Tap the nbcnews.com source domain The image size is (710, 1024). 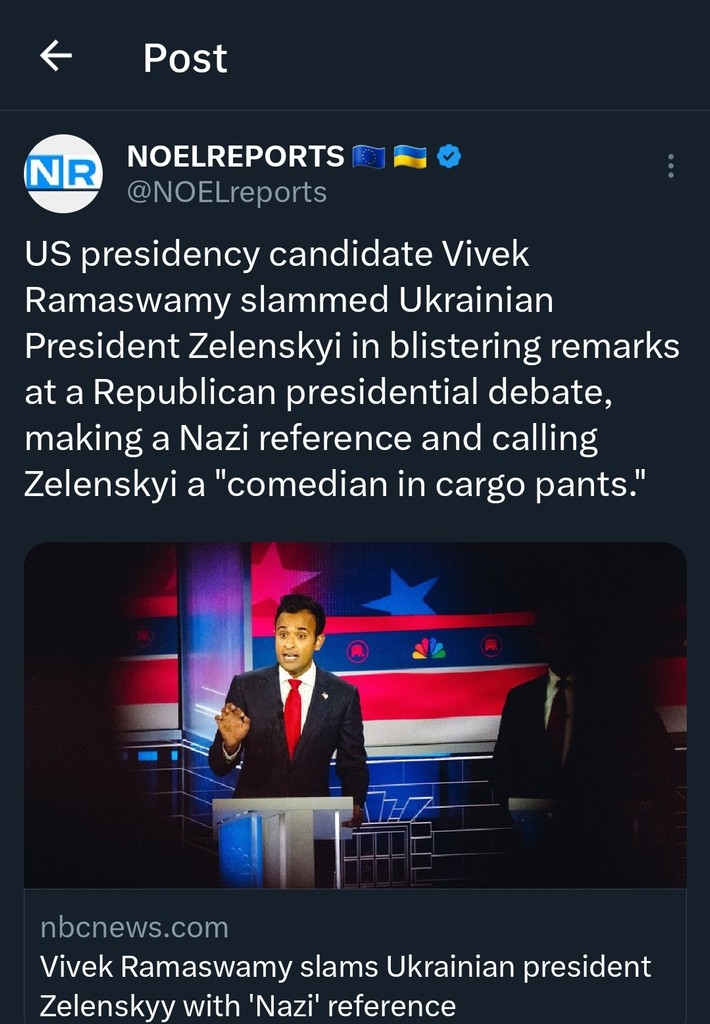(134, 927)
